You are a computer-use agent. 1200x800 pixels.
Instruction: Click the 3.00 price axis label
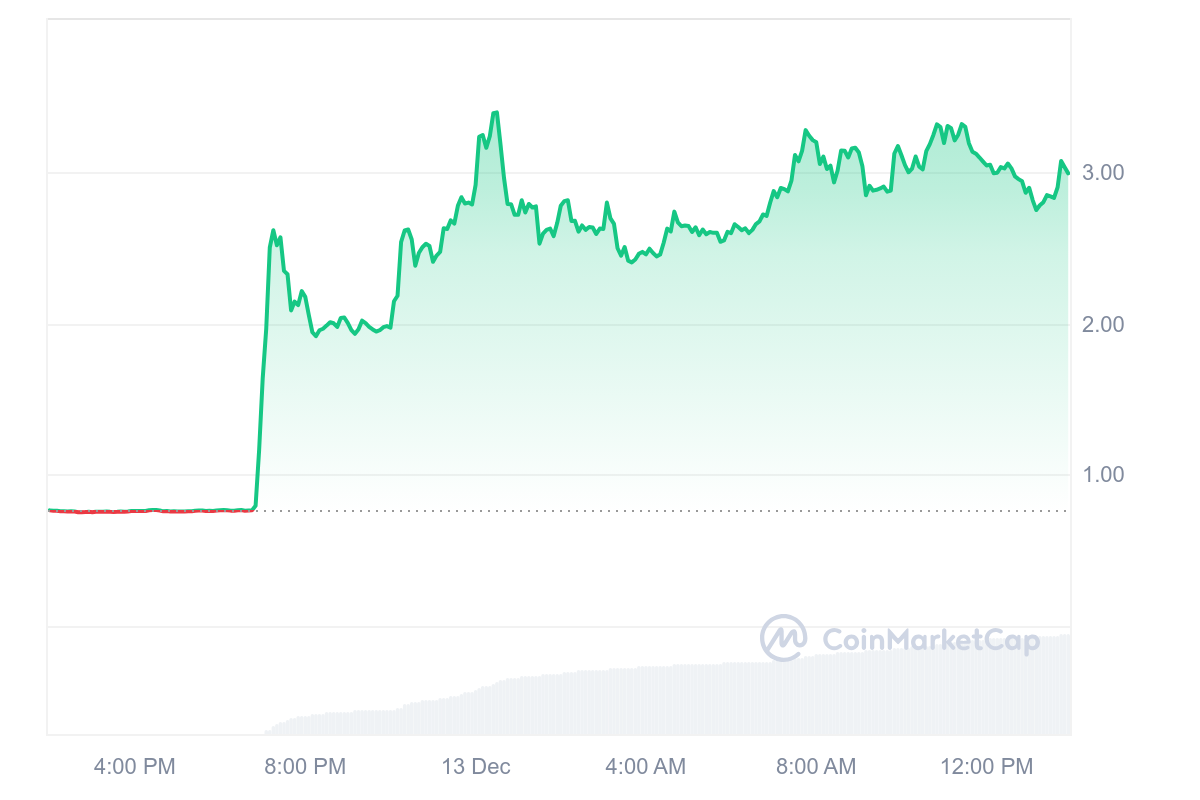(1104, 173)
